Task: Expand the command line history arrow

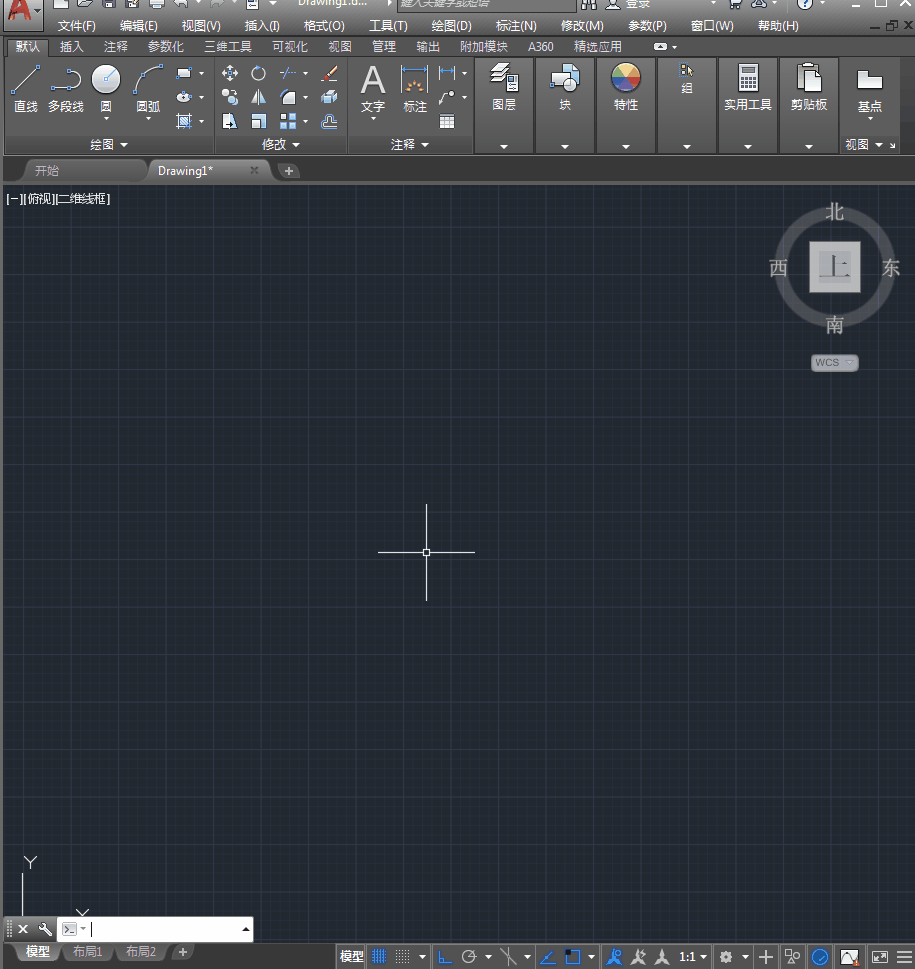Action: (x=246, y=929)
